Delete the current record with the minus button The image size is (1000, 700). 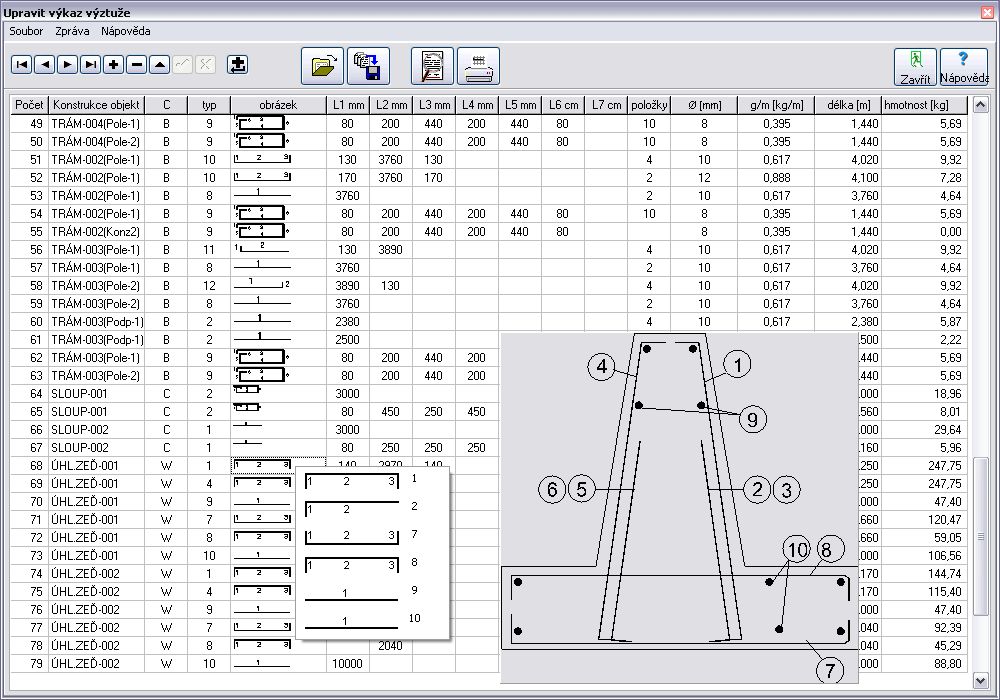click(136, 64)
